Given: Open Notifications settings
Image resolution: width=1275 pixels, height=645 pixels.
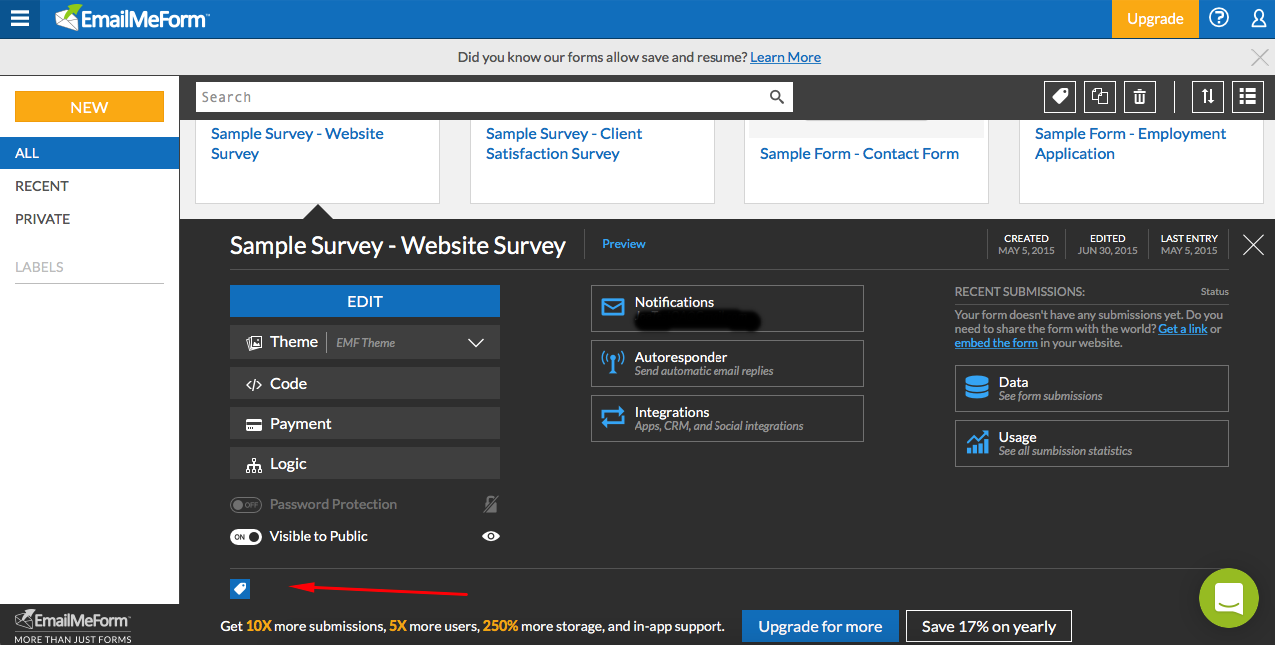Looking at the screenshot, I should click(x=727, y=308).
